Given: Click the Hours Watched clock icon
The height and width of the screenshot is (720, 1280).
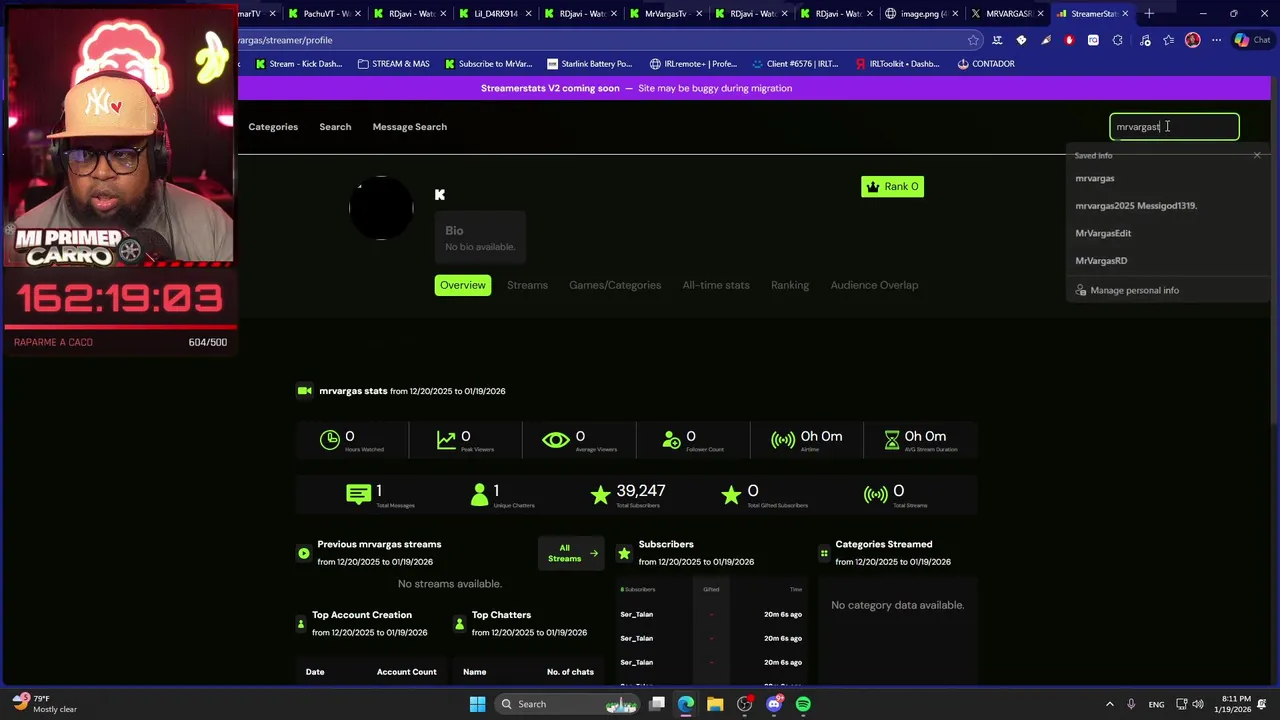Looking at the screenshot, I should (x=330, y=440).
